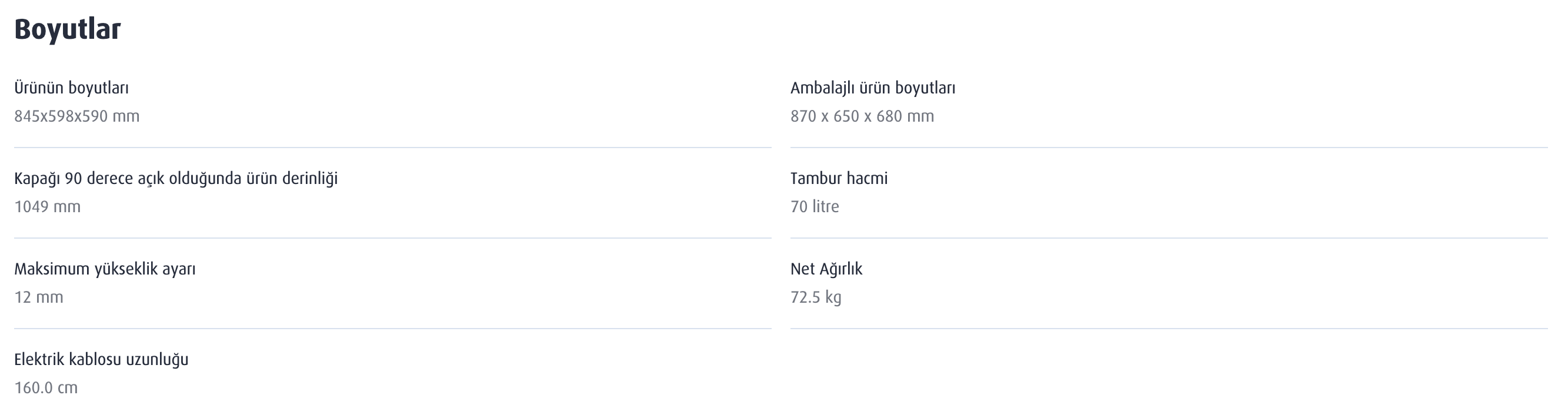Click the Elektrik kablosu uzunluğu label
This screenshot has height=415, width=1568.
coord(101,360)
